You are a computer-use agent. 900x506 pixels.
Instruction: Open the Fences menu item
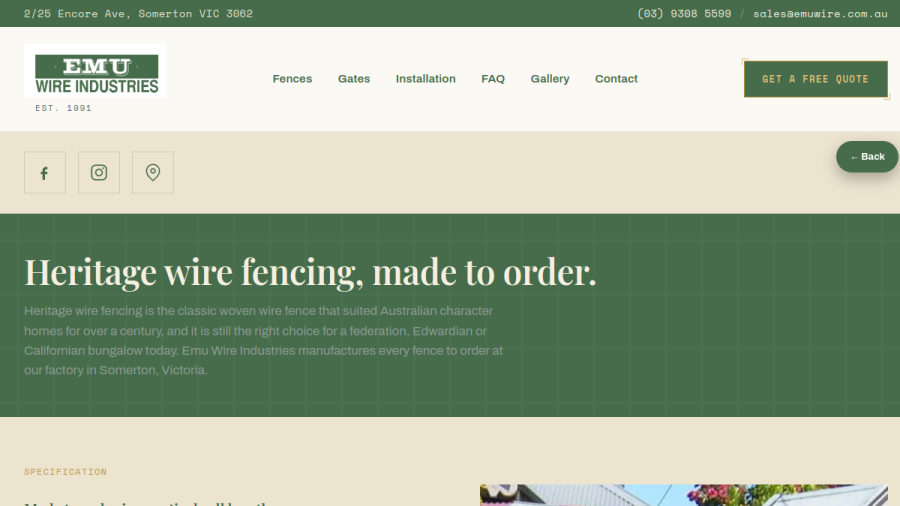292,79
